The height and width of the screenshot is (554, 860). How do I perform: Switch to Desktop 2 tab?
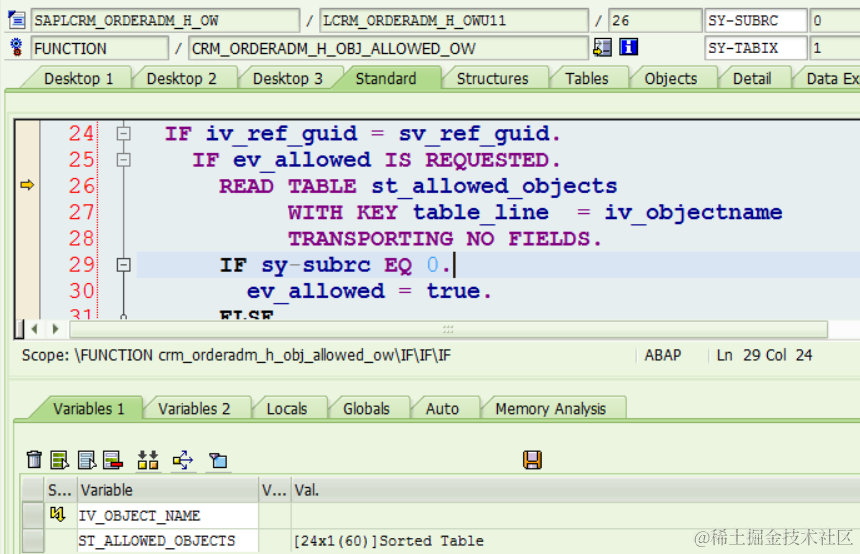(x=182, y=78)
